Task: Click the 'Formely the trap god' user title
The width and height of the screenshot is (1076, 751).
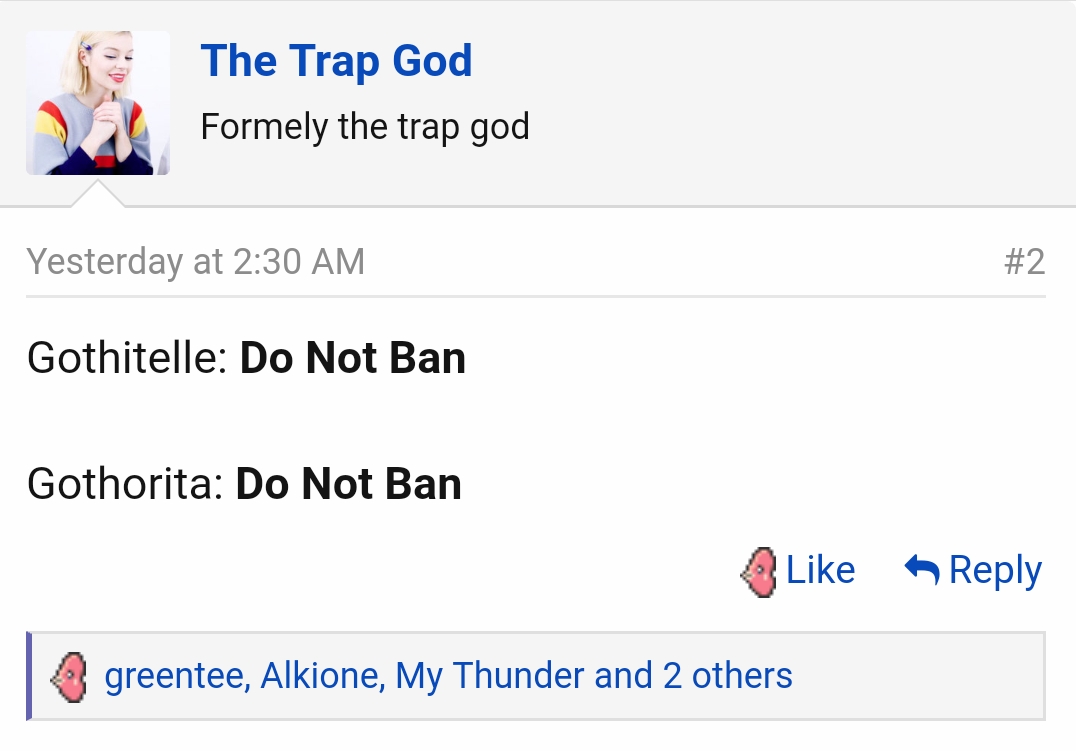Action: (365, 127)
